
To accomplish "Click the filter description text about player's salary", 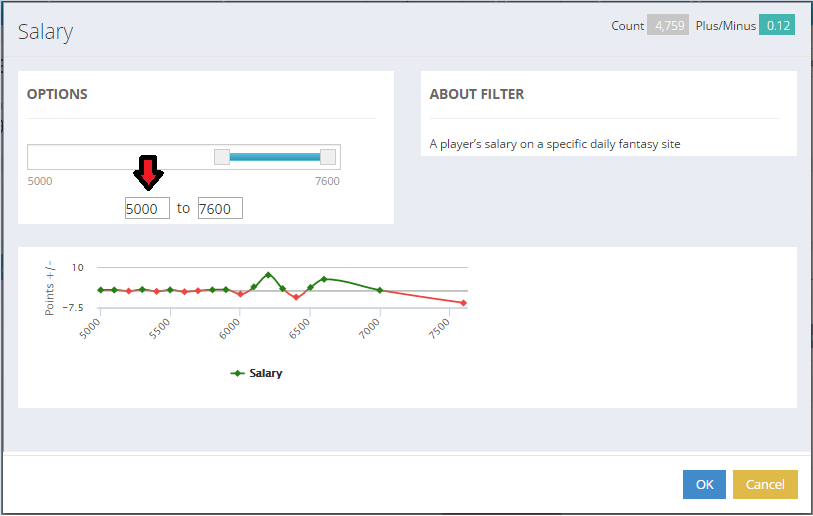I will tap(555, 144).
